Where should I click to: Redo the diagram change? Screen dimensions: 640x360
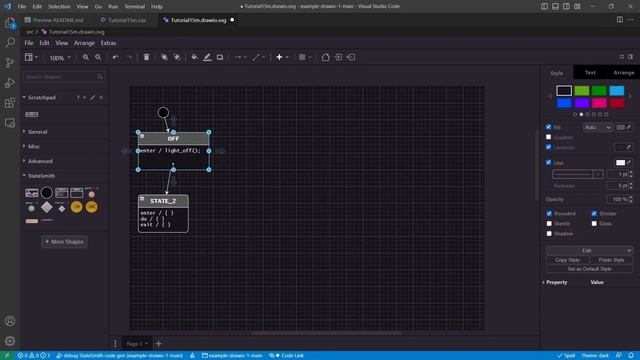click(129, 57)
